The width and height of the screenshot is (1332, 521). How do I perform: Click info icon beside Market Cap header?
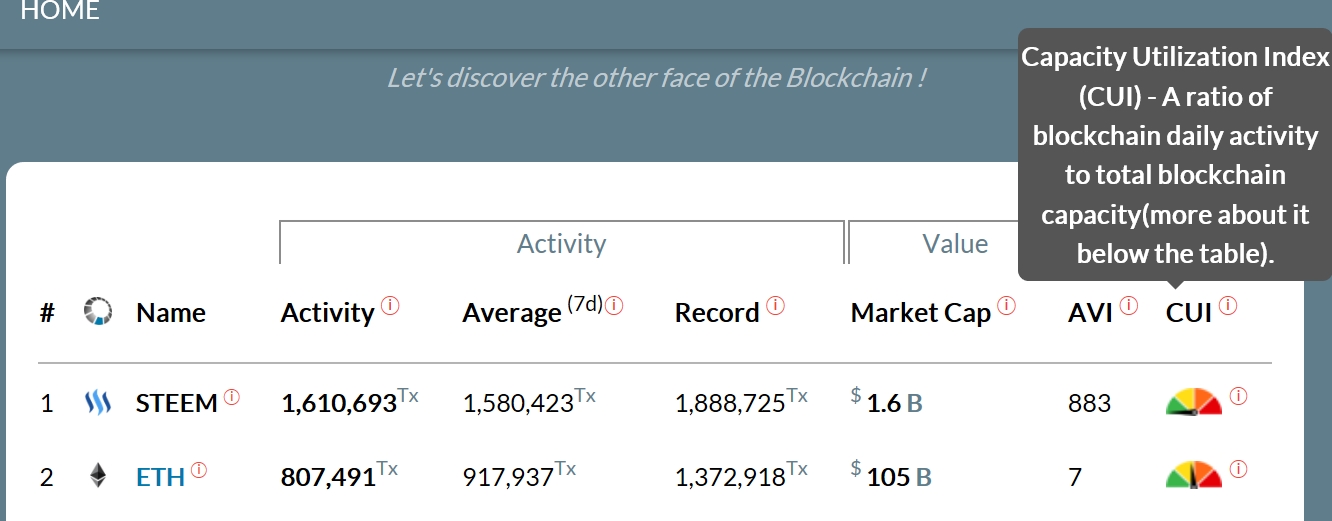coord(1006,306)
